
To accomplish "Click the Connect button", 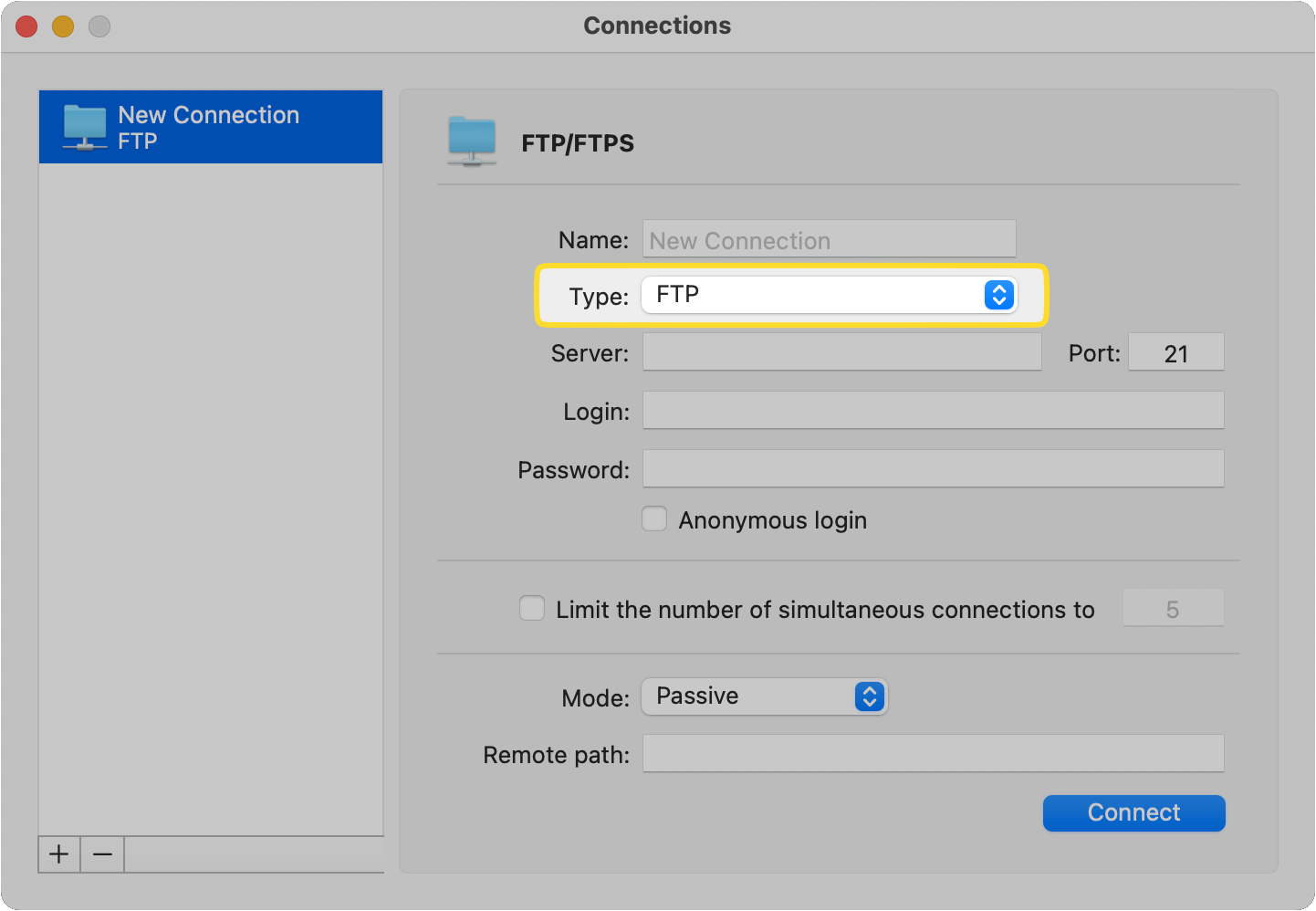I will point(1133,812).
